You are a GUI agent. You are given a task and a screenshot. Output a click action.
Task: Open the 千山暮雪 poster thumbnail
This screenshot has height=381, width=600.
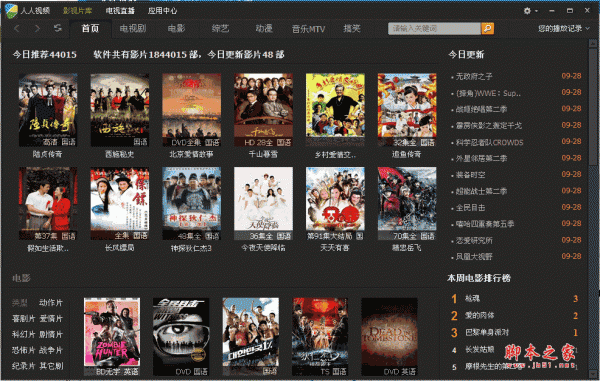(263, 110)
